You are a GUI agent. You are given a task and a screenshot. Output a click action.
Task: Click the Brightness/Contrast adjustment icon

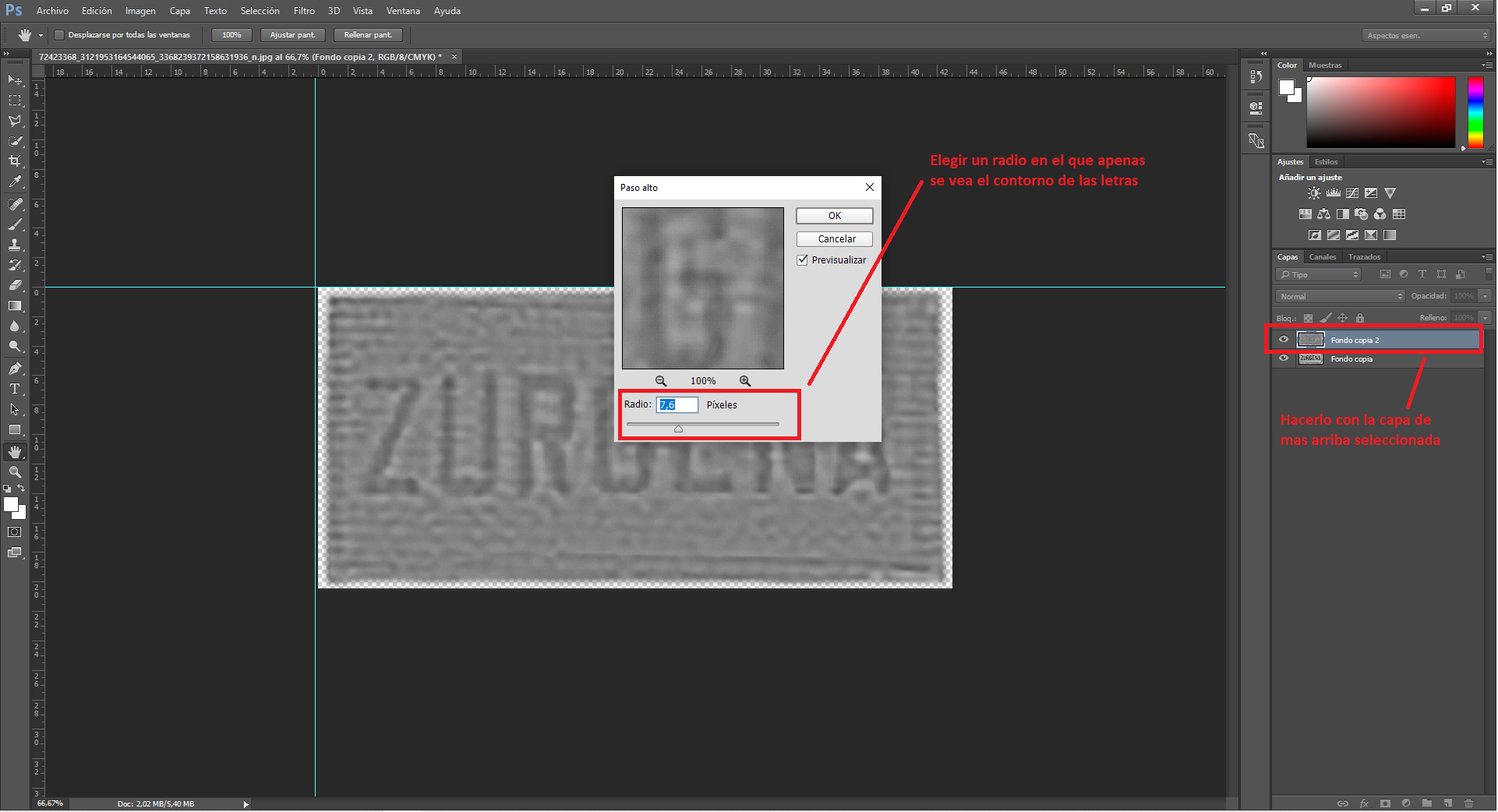1314,193
